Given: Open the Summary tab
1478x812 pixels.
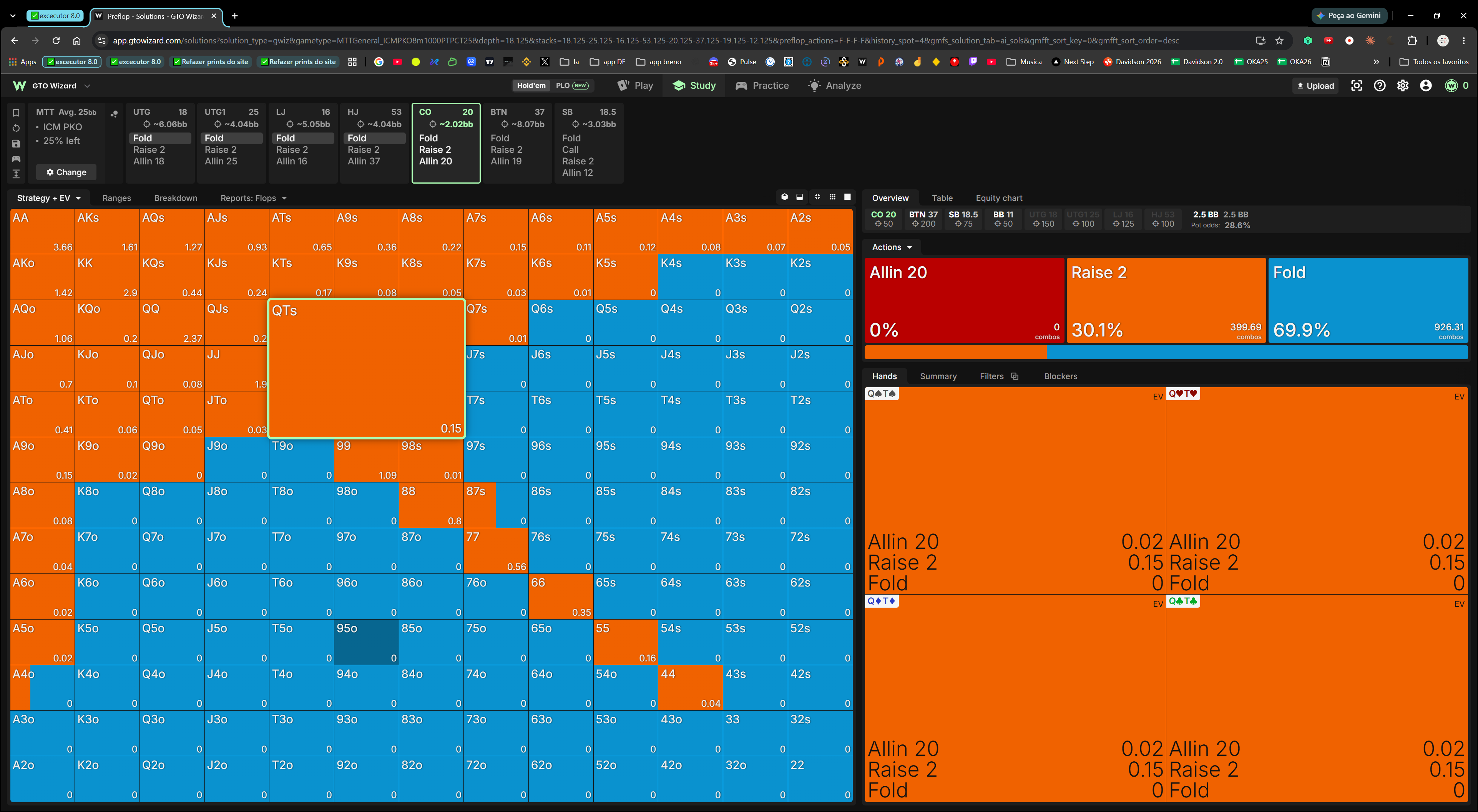Looking at the screenshot, I should click(x=938, y=376).
